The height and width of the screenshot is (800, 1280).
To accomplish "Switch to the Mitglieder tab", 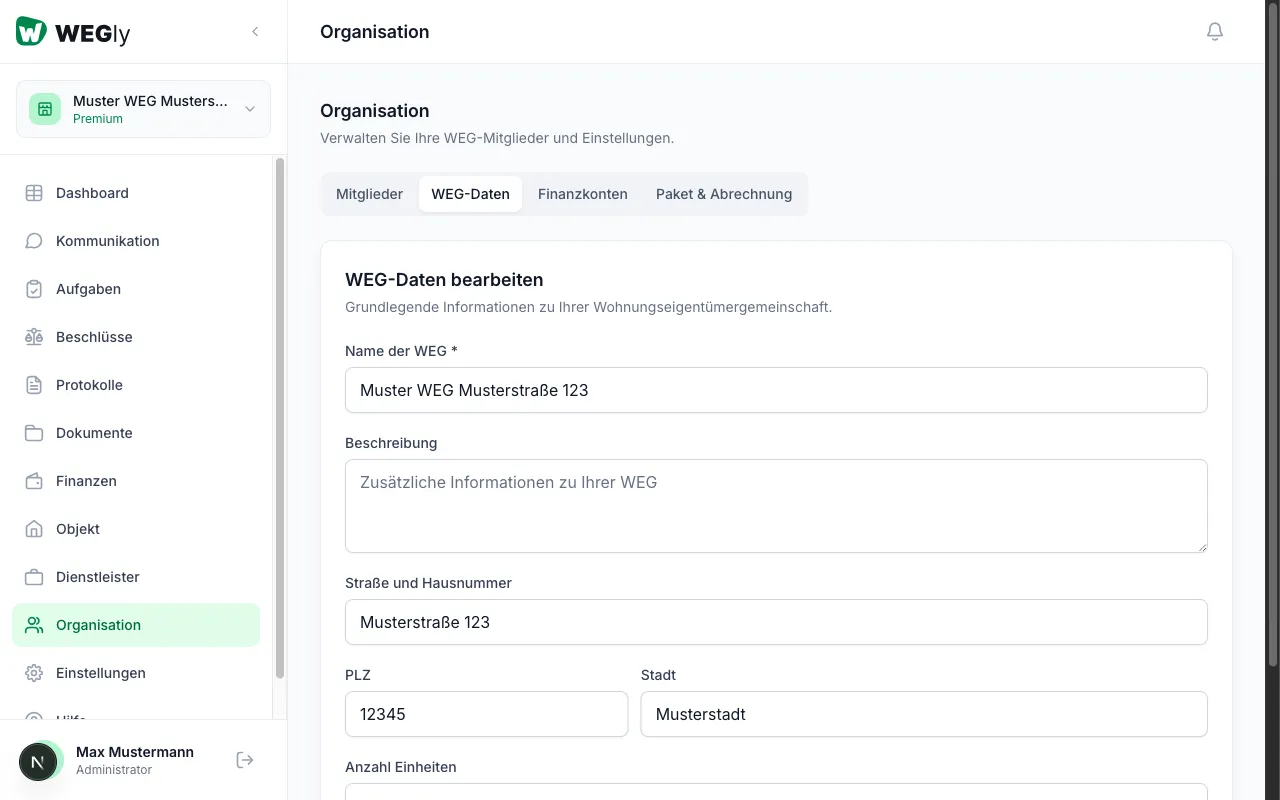I will [369, 194].
